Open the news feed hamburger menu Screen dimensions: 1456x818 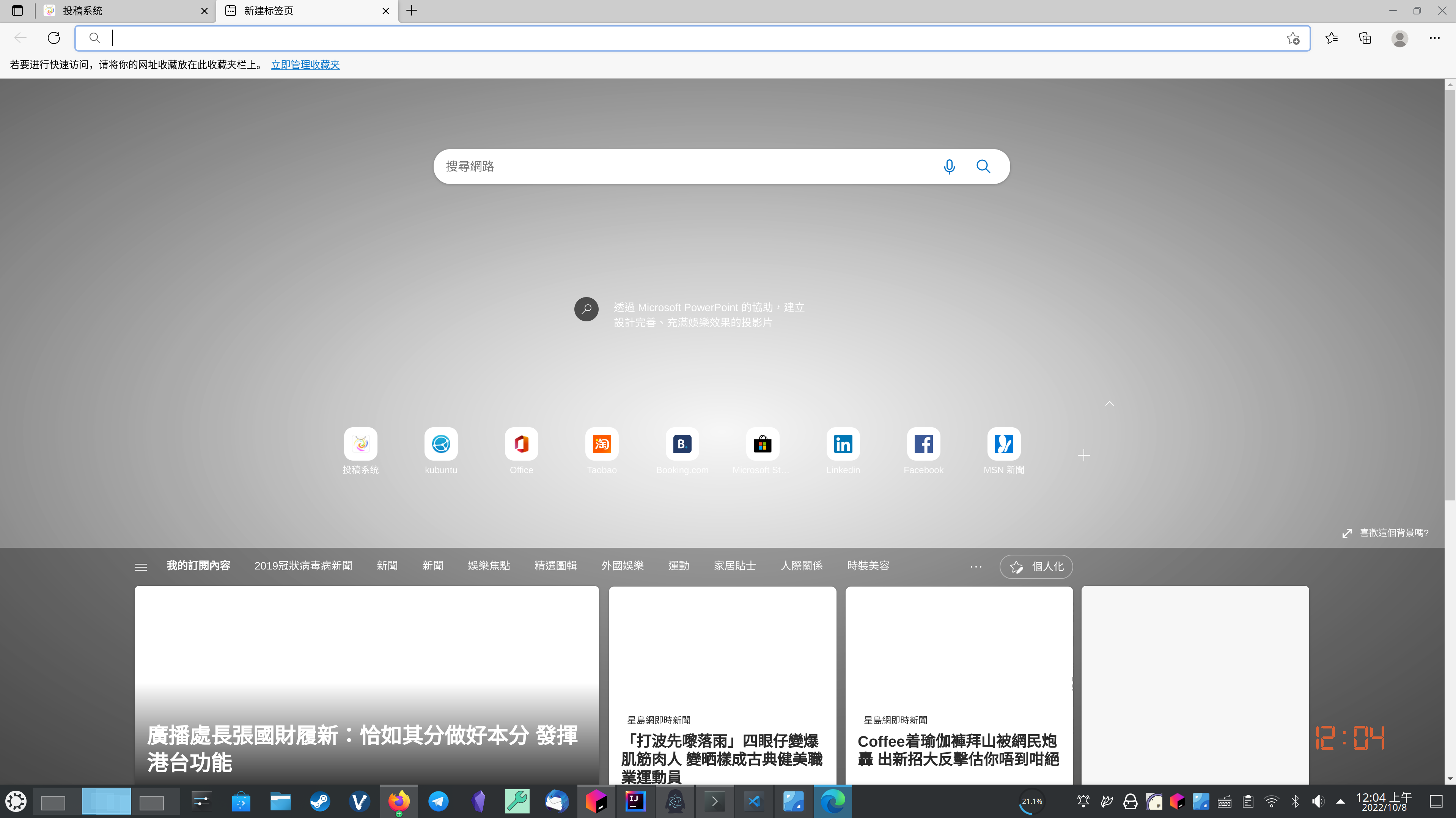[141, 566]
